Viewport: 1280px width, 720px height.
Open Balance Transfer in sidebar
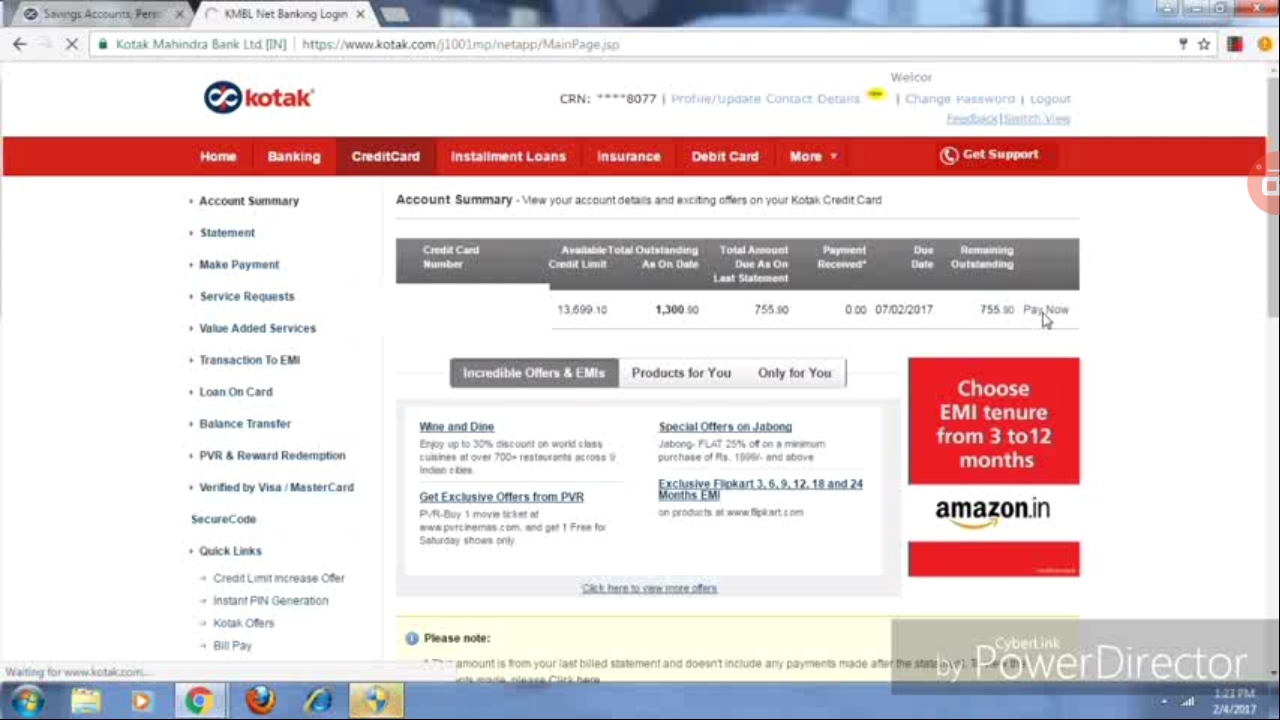[245, 424]
